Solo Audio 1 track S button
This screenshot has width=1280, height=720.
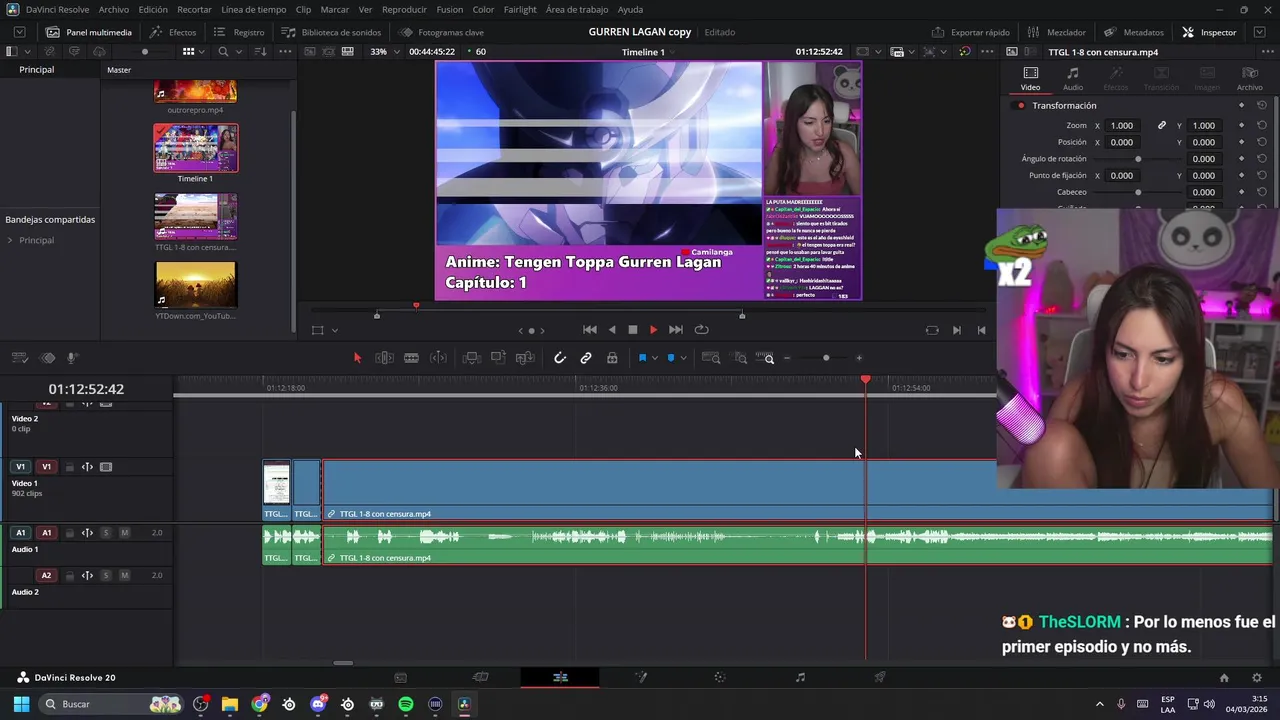click(106, 533)
